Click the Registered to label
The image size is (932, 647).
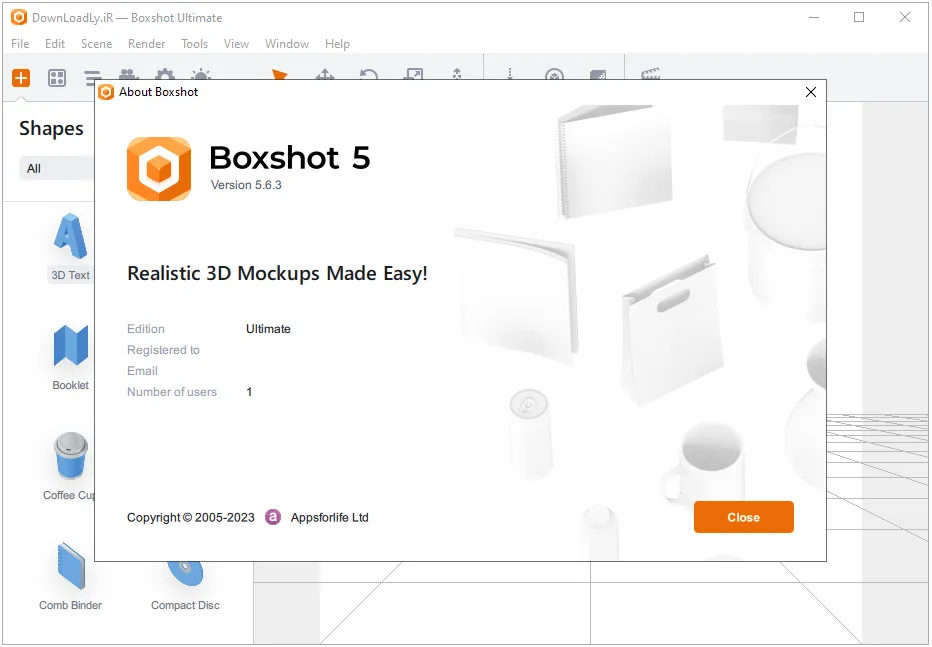pyautogui.click(x=163, y=350)
